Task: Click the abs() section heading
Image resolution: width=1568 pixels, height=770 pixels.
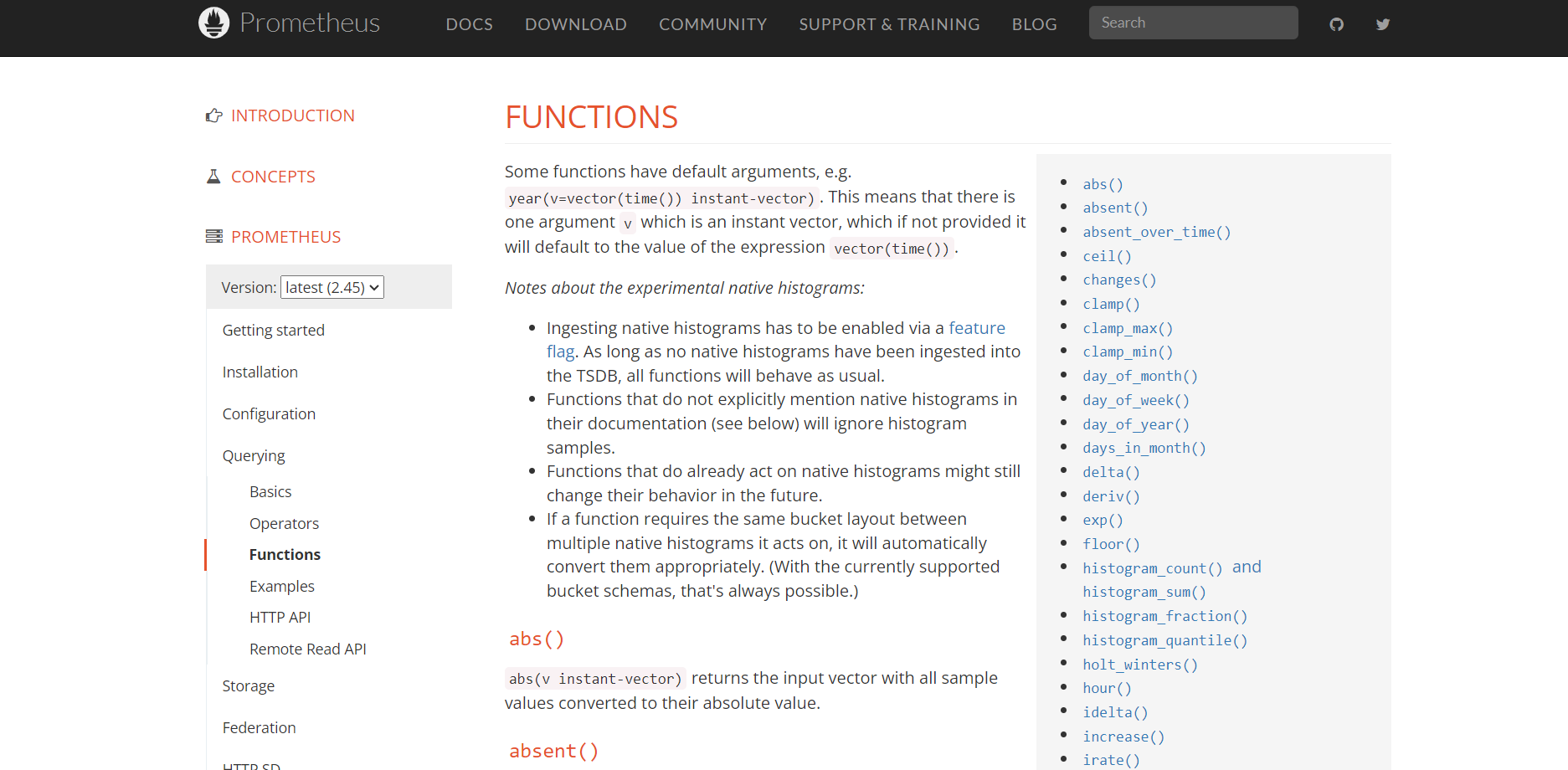Action: [x=537, y=639]
